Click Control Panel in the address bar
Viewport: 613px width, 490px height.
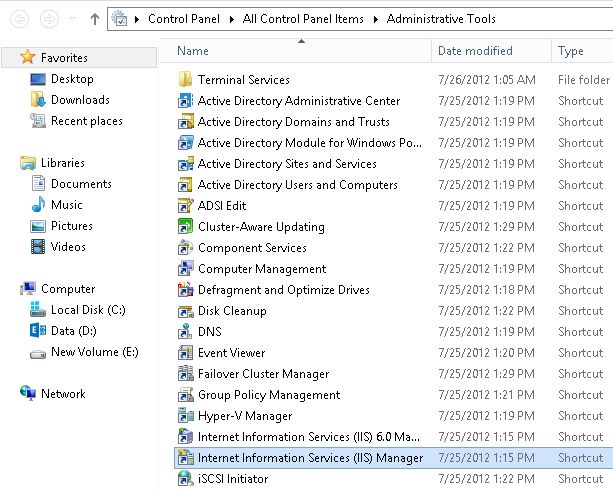184,19
